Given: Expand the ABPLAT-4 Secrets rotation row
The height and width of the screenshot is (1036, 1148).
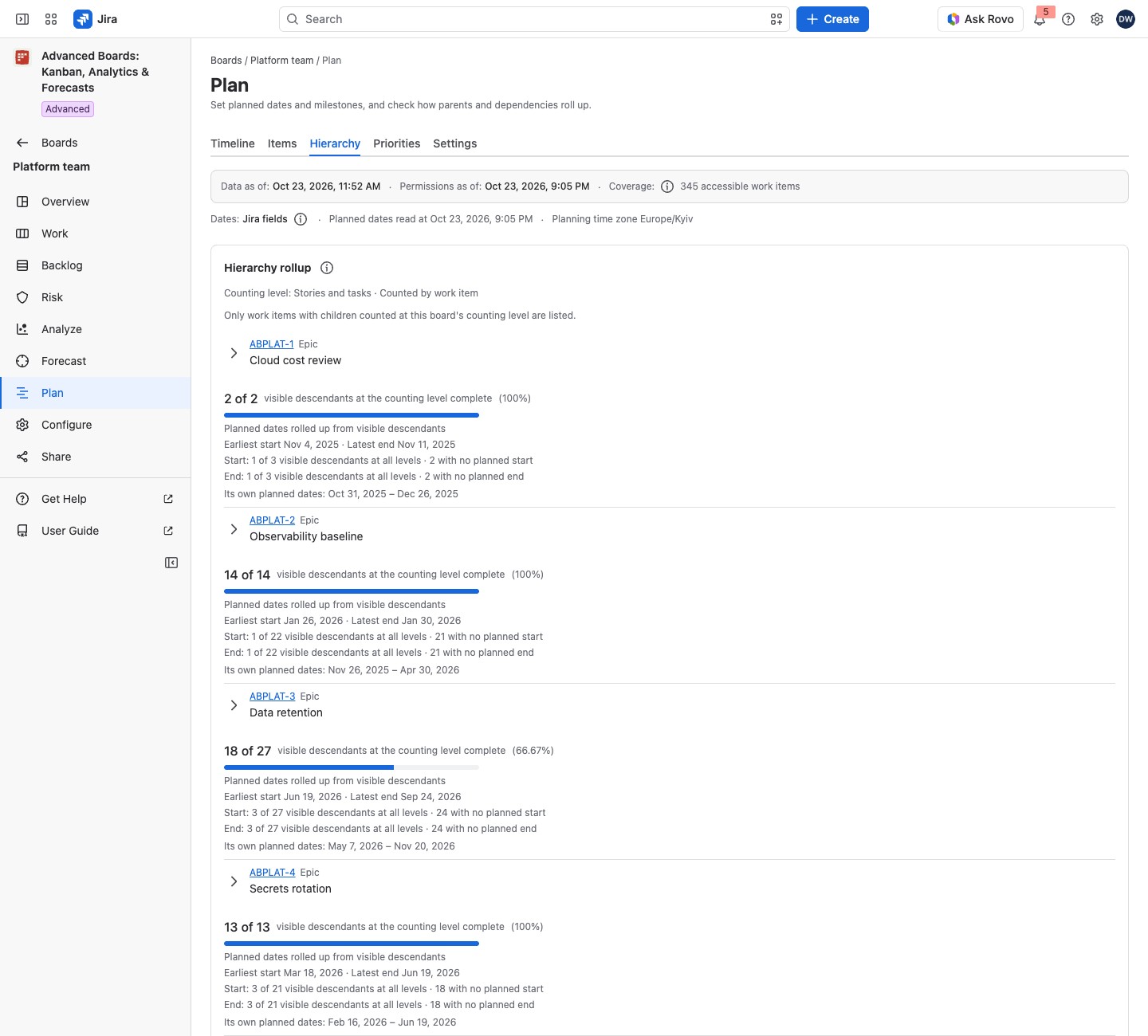Looking at the screenshot, I should (x=234, y=881).
